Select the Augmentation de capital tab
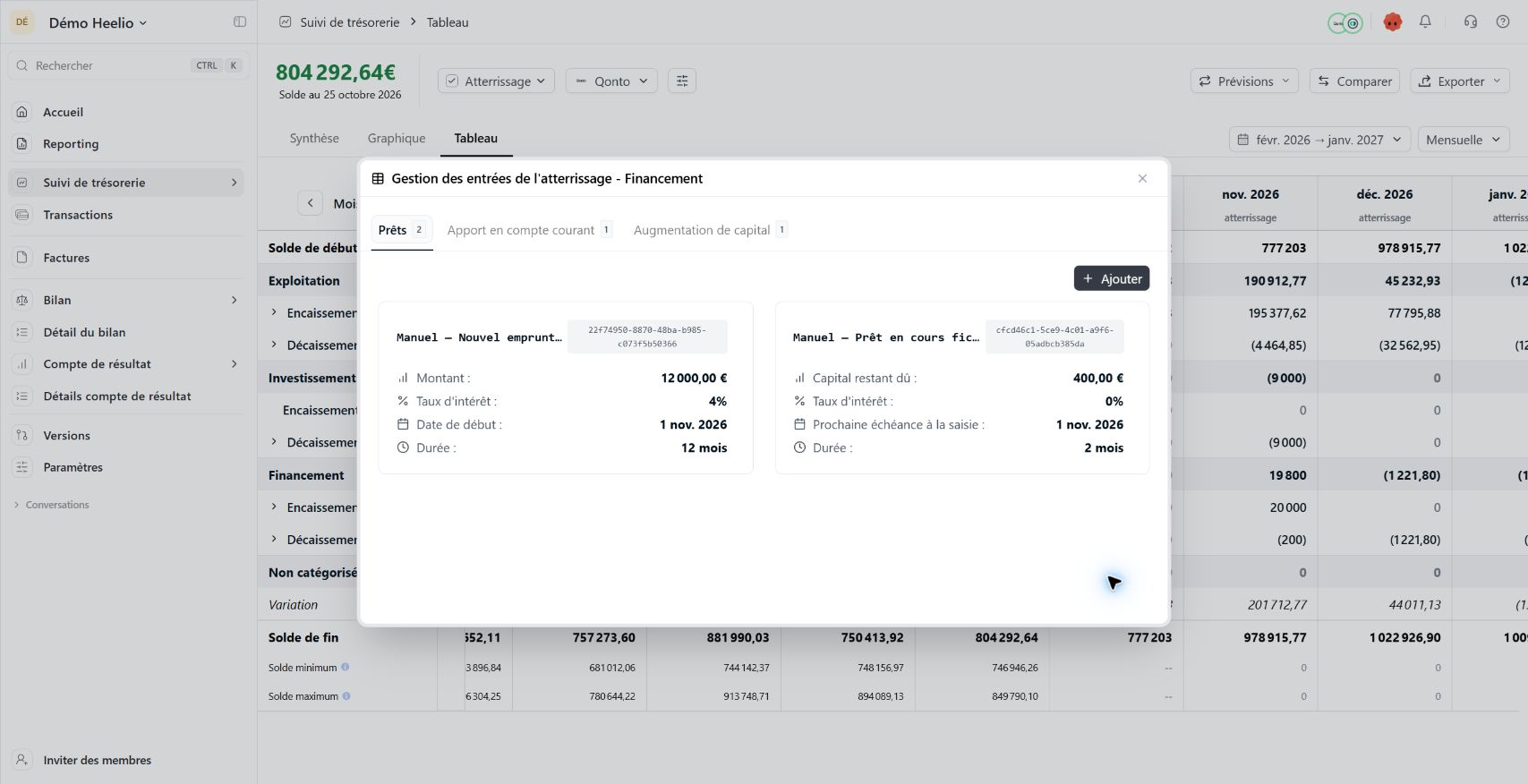Image resolution: width=1528 pixels, height=784 pixels. [711, 230]
